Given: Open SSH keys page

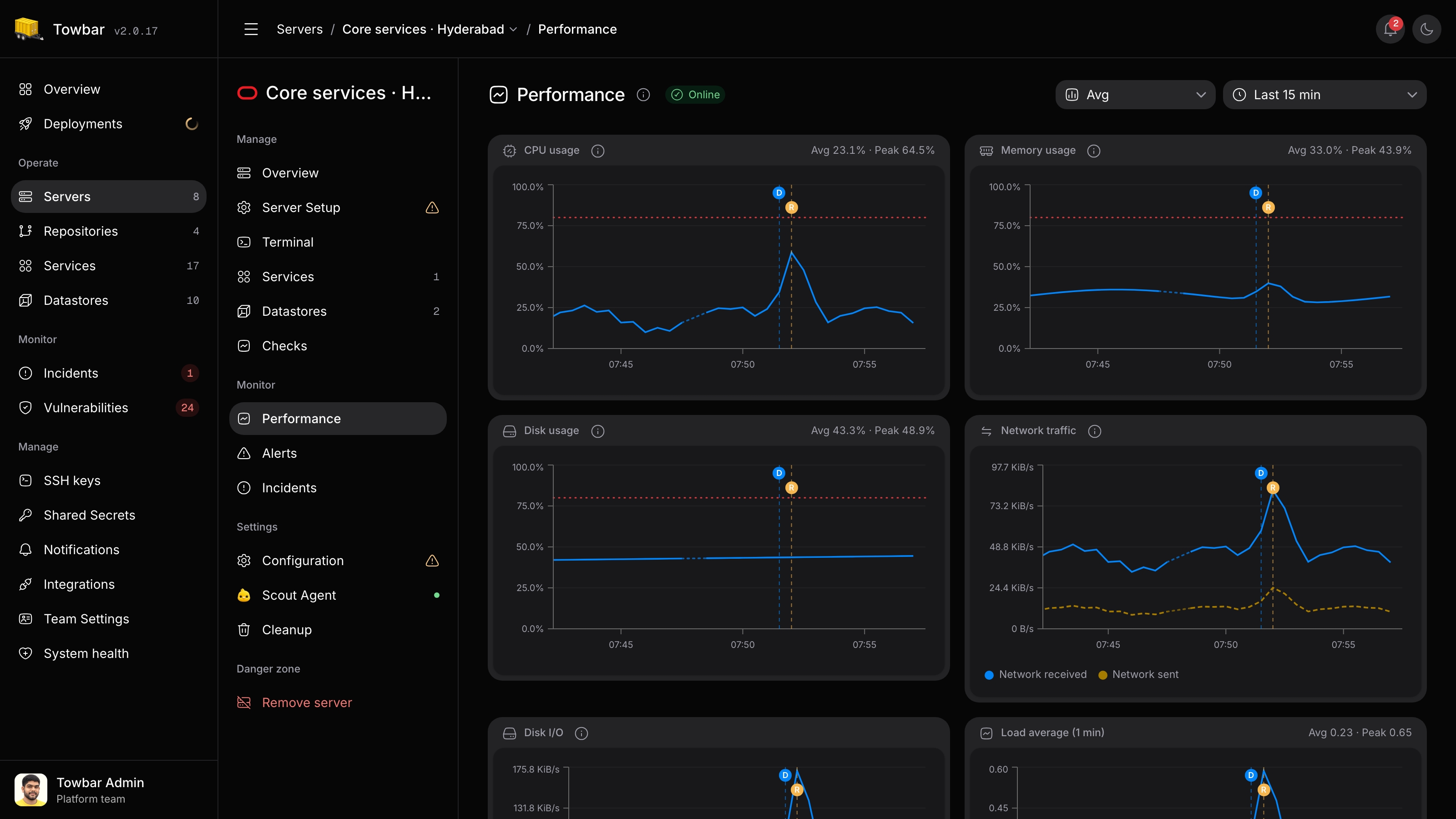Looking at the screenshot, I should tap(109, 480).
